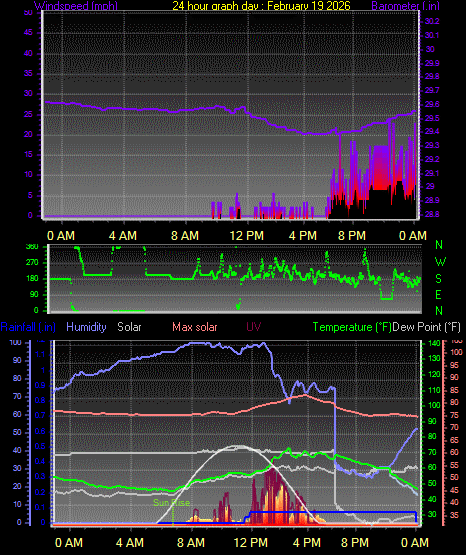Click "8 AM" under the windspeed graph

click(x=185, y=236)
